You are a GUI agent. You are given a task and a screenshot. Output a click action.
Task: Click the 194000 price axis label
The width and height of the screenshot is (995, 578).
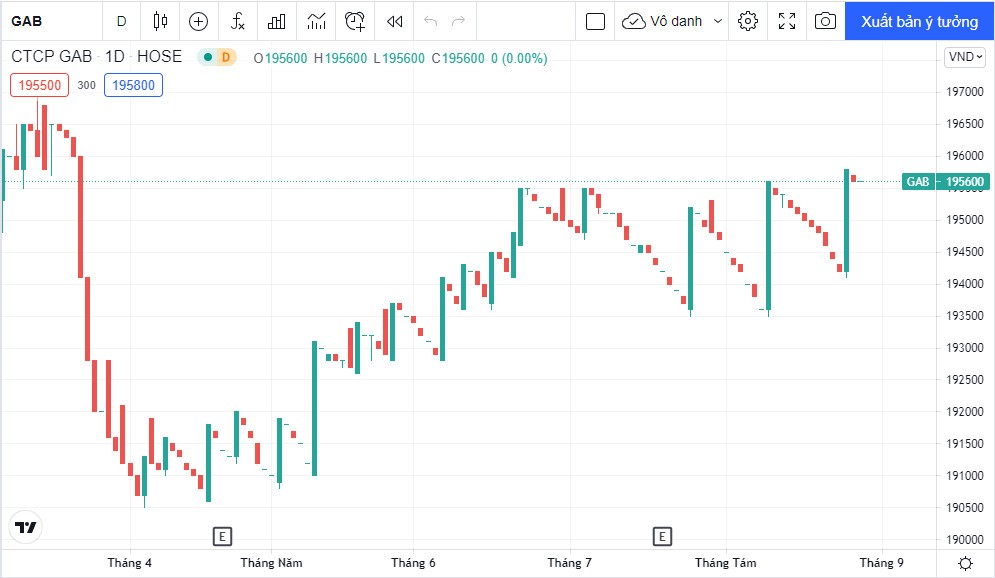click(x=965, y=284)
